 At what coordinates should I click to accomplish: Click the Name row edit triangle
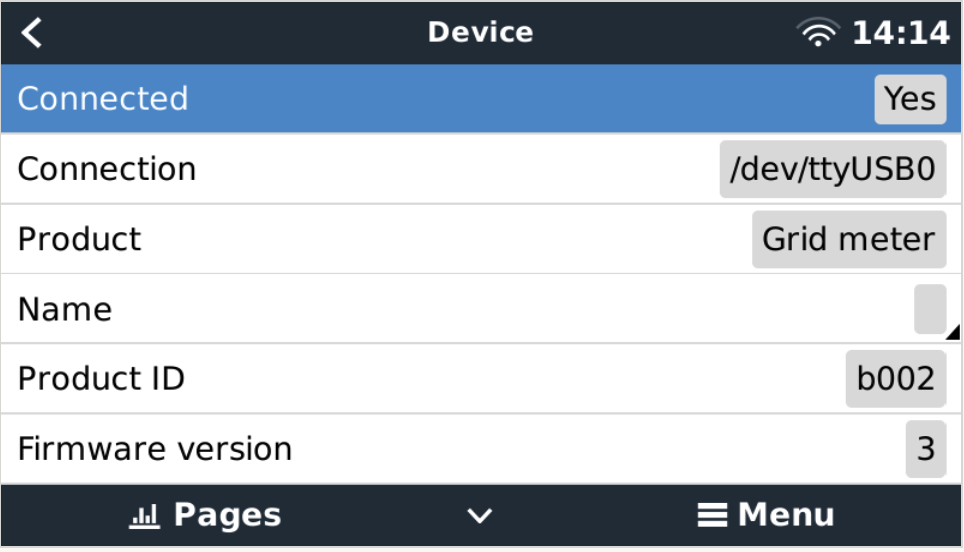953,333
